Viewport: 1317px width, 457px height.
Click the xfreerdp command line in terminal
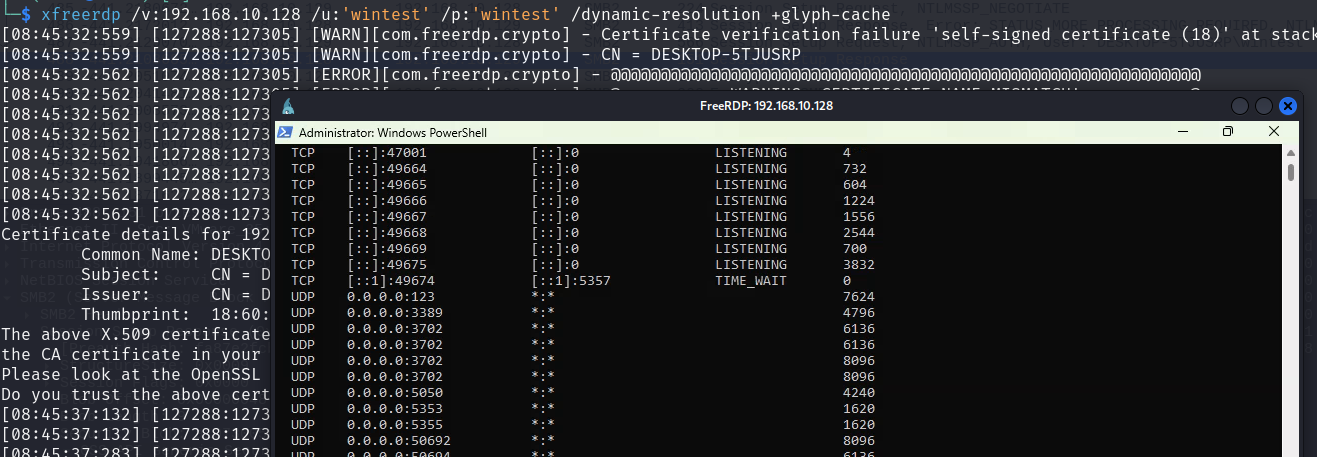450,14
